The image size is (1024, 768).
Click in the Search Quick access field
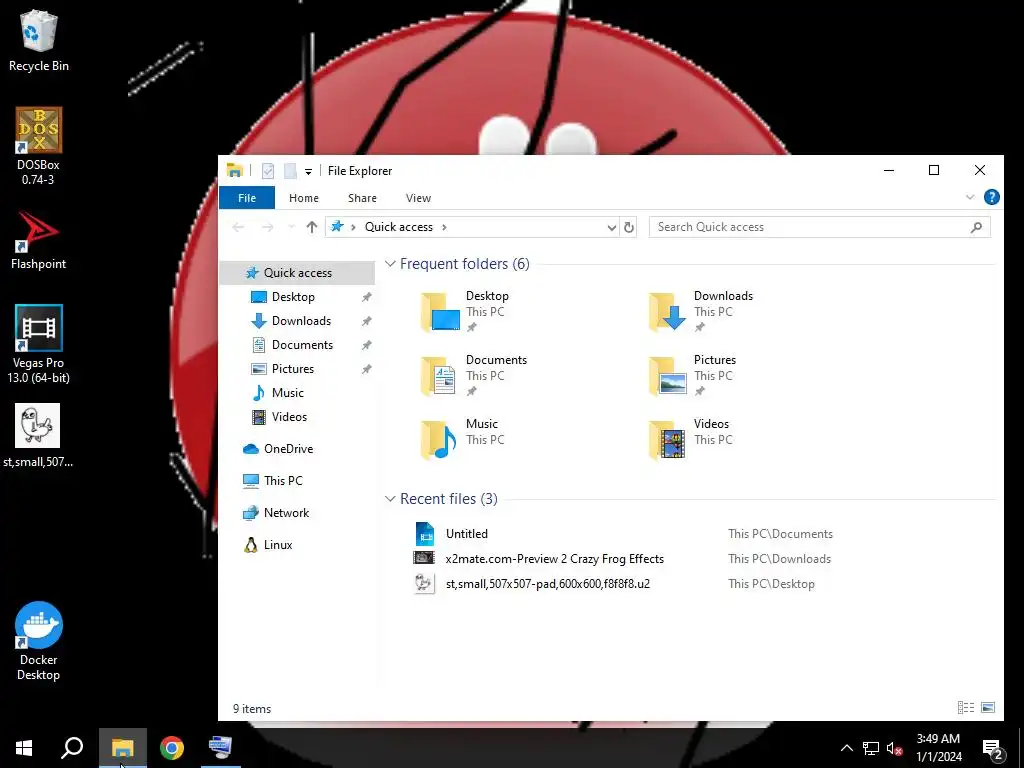pos(820,227)
